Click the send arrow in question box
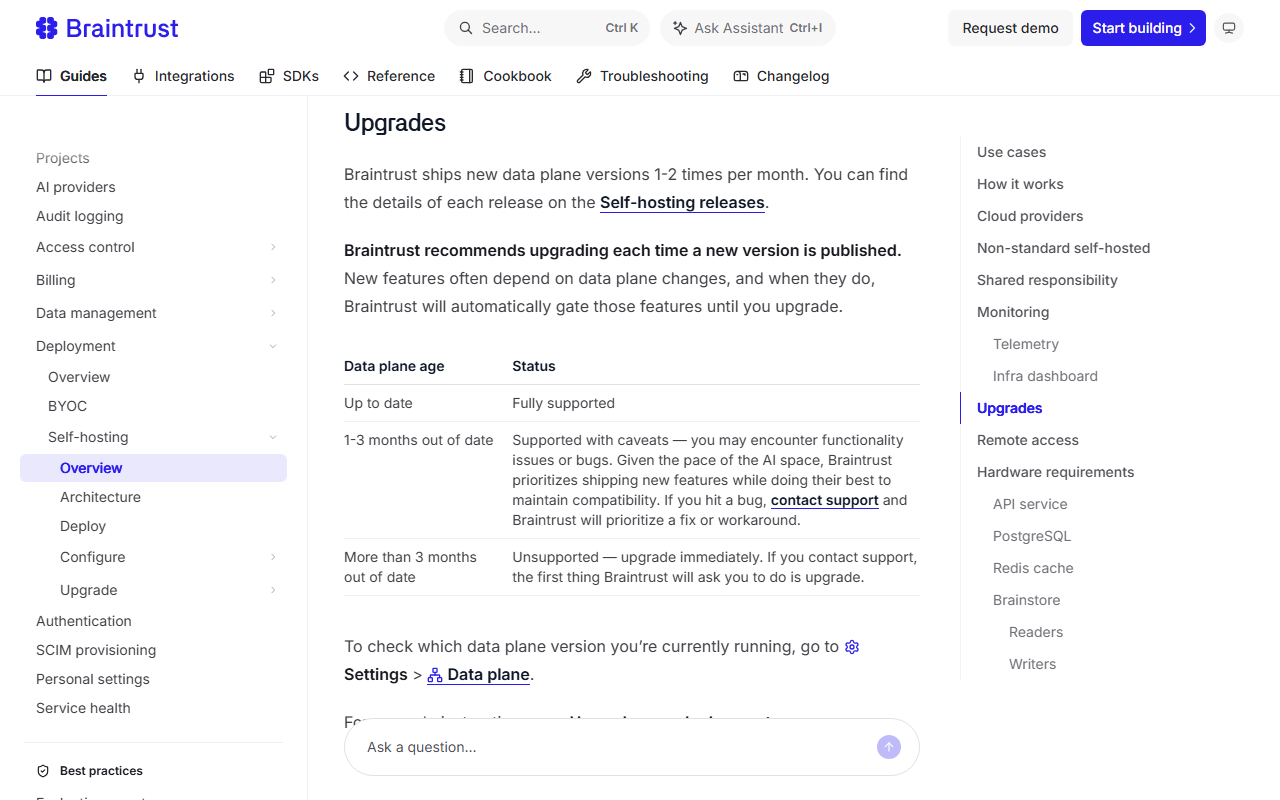This screenshot has width=1280, height=800. (x=889, y=747)
